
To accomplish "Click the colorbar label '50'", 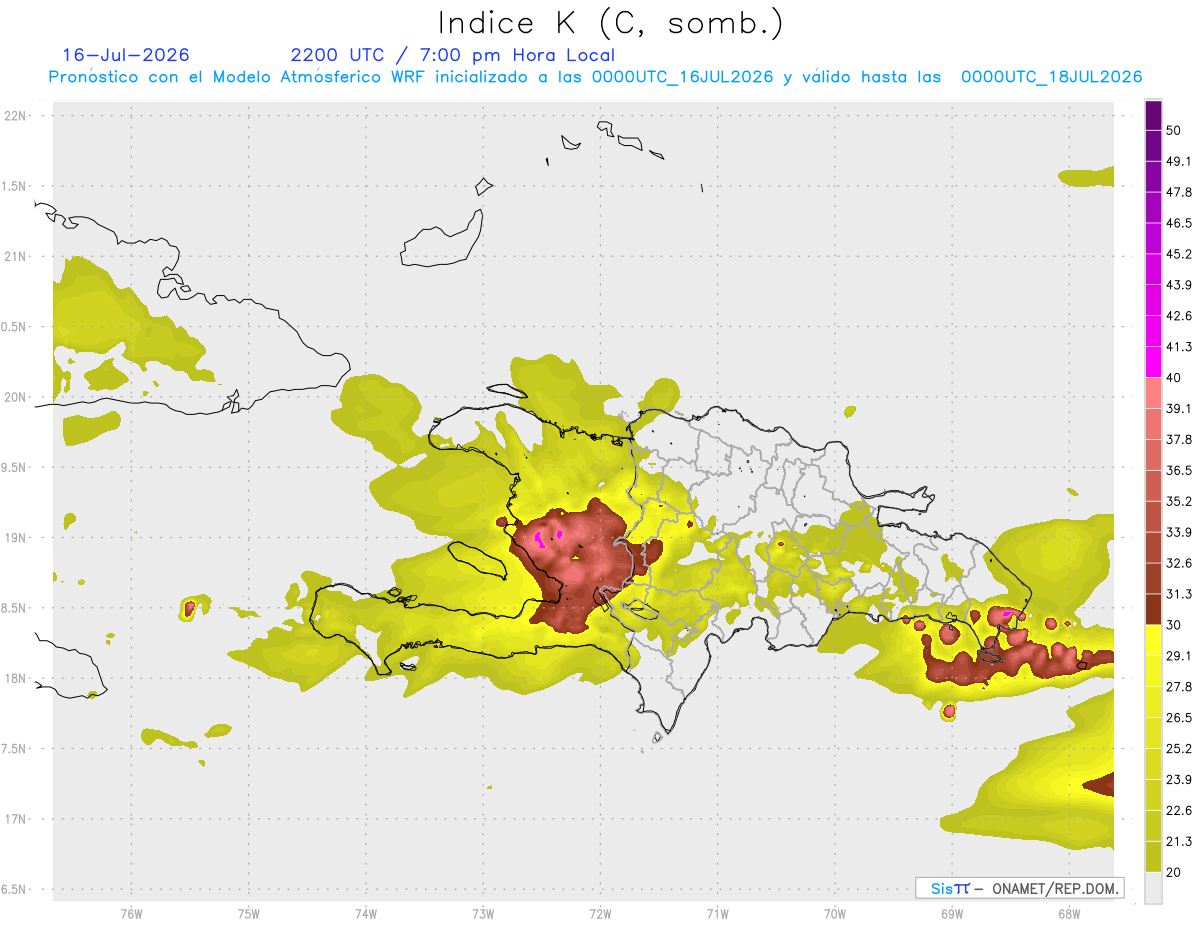I will [x=1174, y=131].
